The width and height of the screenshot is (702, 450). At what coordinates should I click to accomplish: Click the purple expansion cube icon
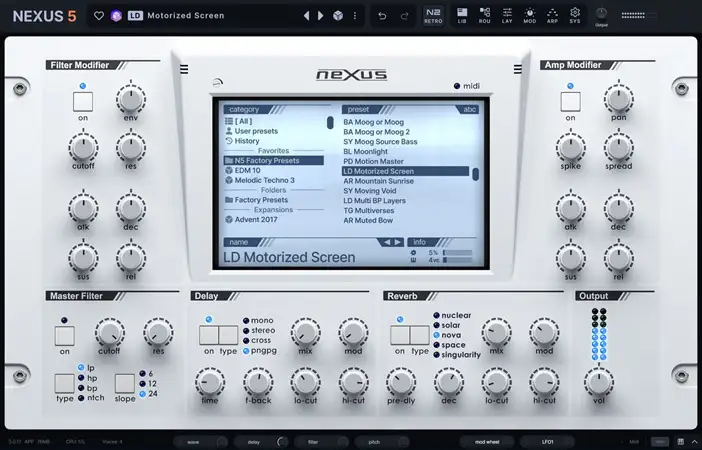coord(116,16)
